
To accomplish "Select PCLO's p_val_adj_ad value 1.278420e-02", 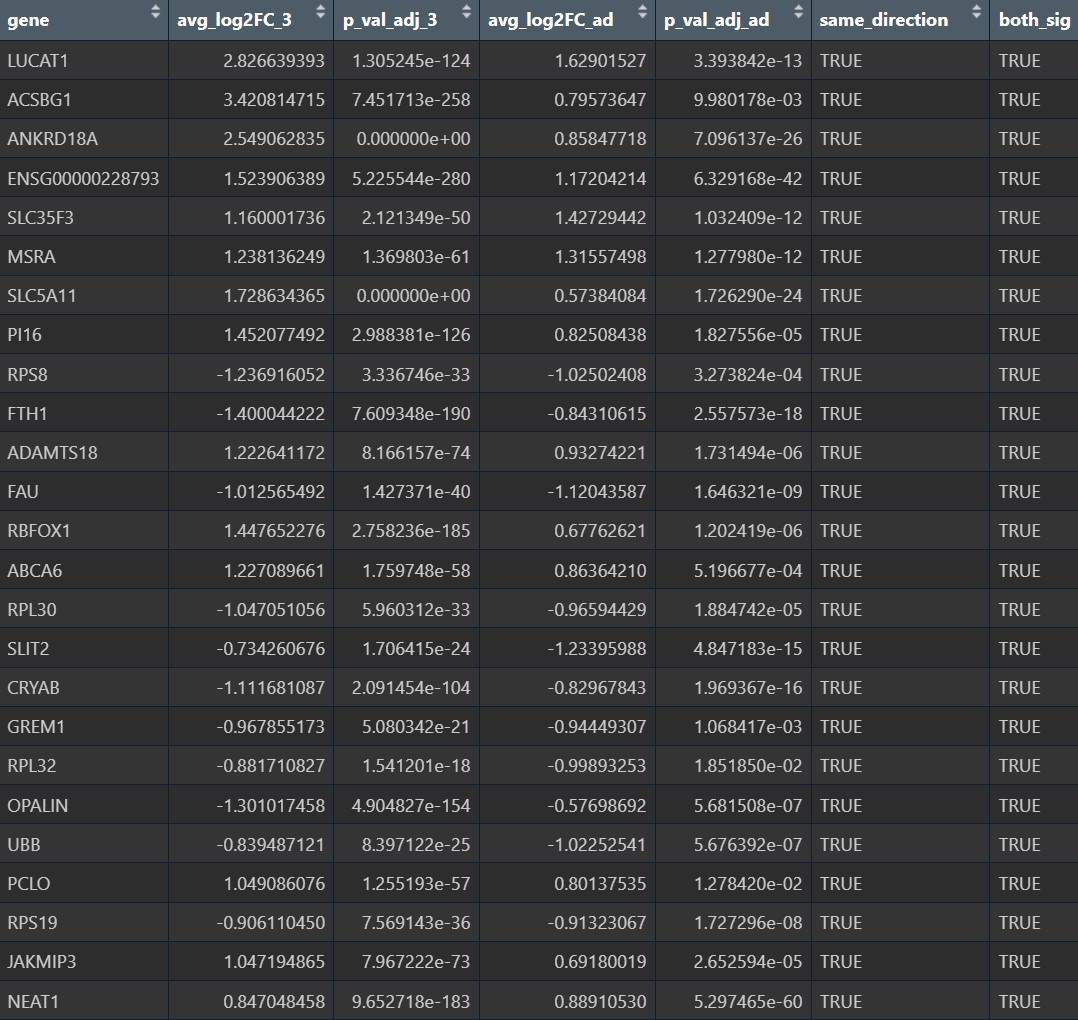I will pyautogui.click(x=748, y=884).
